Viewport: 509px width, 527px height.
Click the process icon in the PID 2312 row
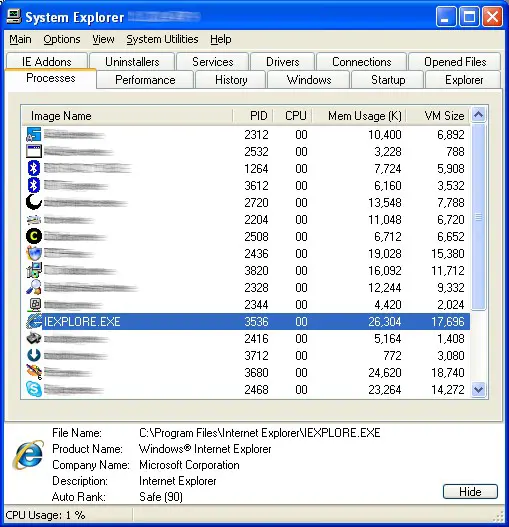pyautogui.click(x=34, y=134)
